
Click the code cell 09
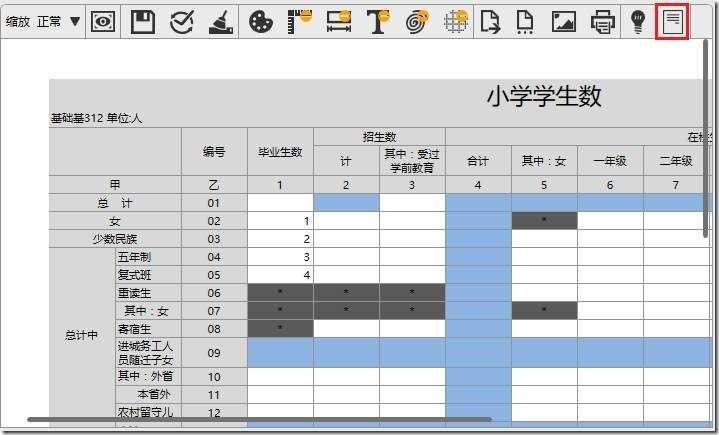tap(214, 353)
